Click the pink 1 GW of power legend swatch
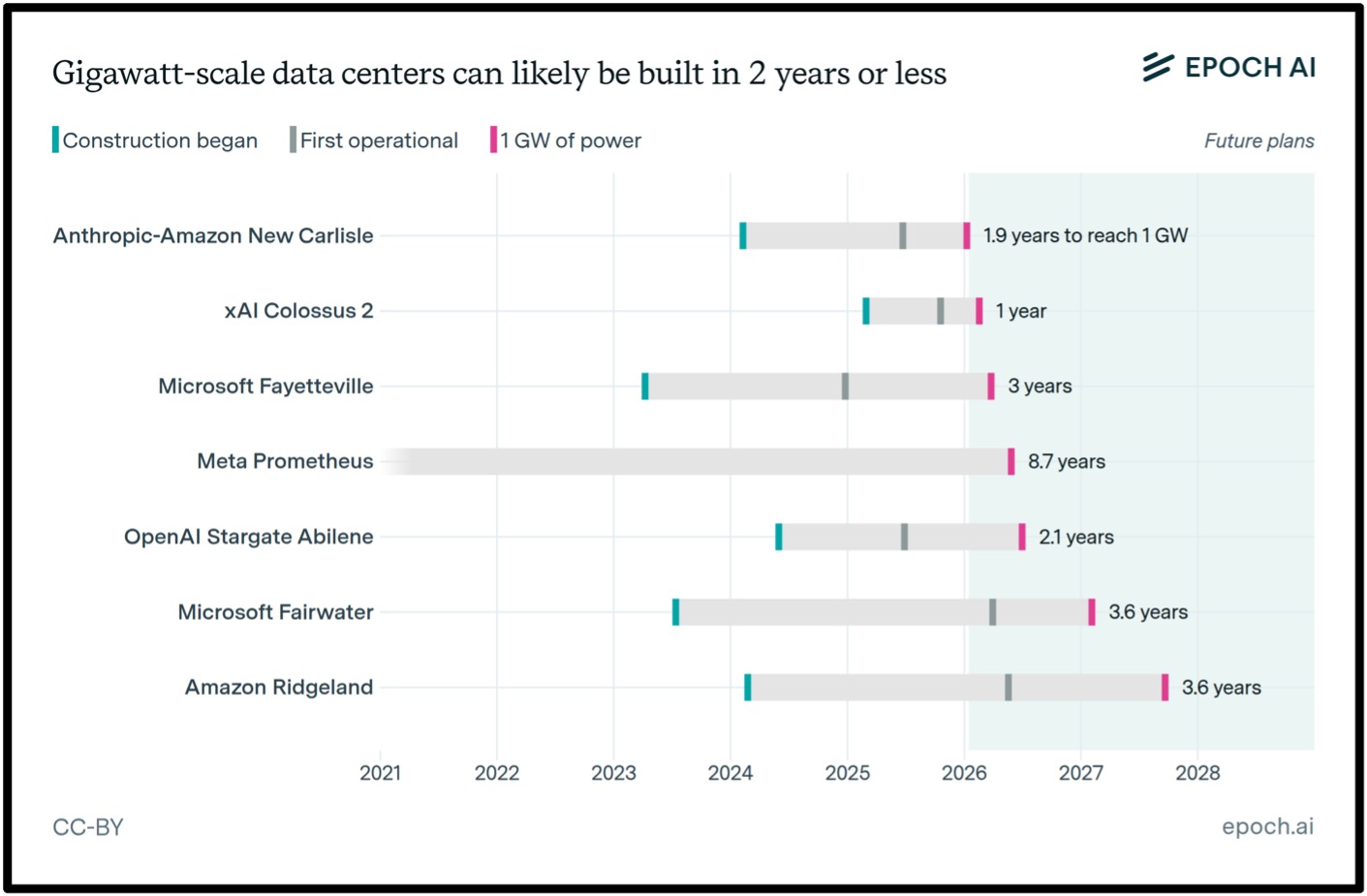 click(x=493, y=140)
